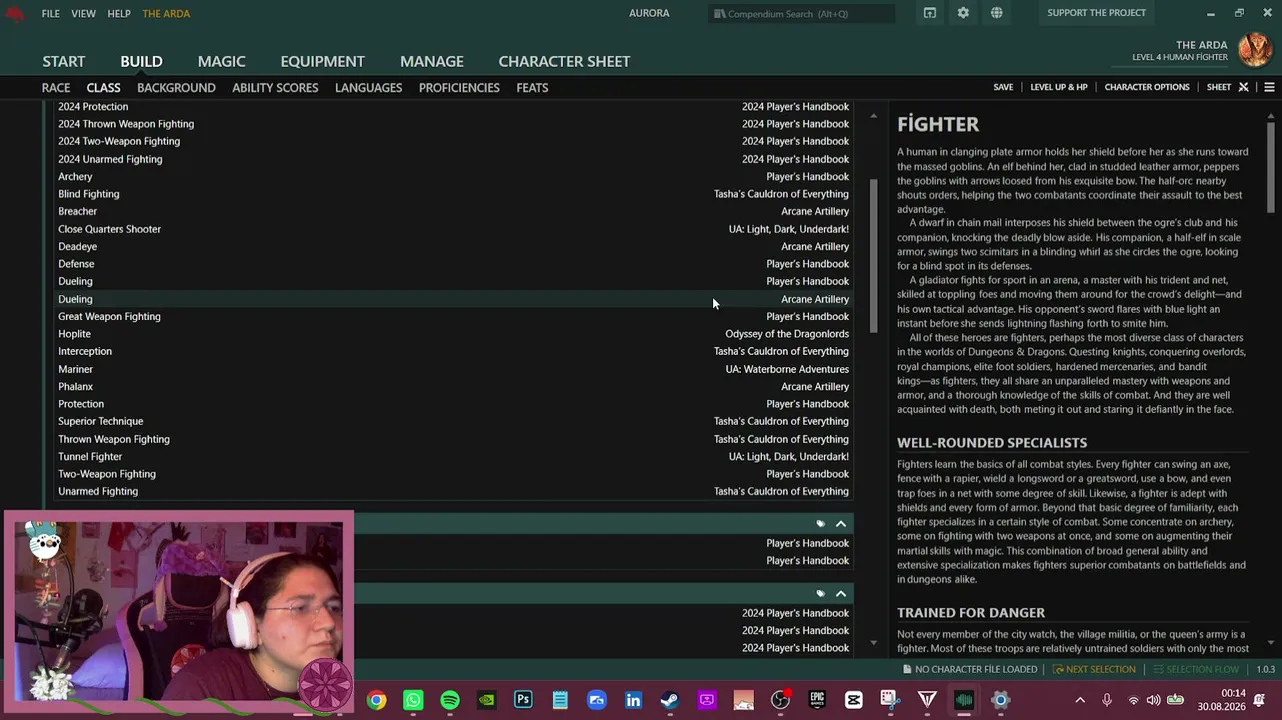The height and width of the screenshot is (720, 1282).
Task: Go to the RACE sub-tab
Action: pyautogui.click(x=56, y=87)
